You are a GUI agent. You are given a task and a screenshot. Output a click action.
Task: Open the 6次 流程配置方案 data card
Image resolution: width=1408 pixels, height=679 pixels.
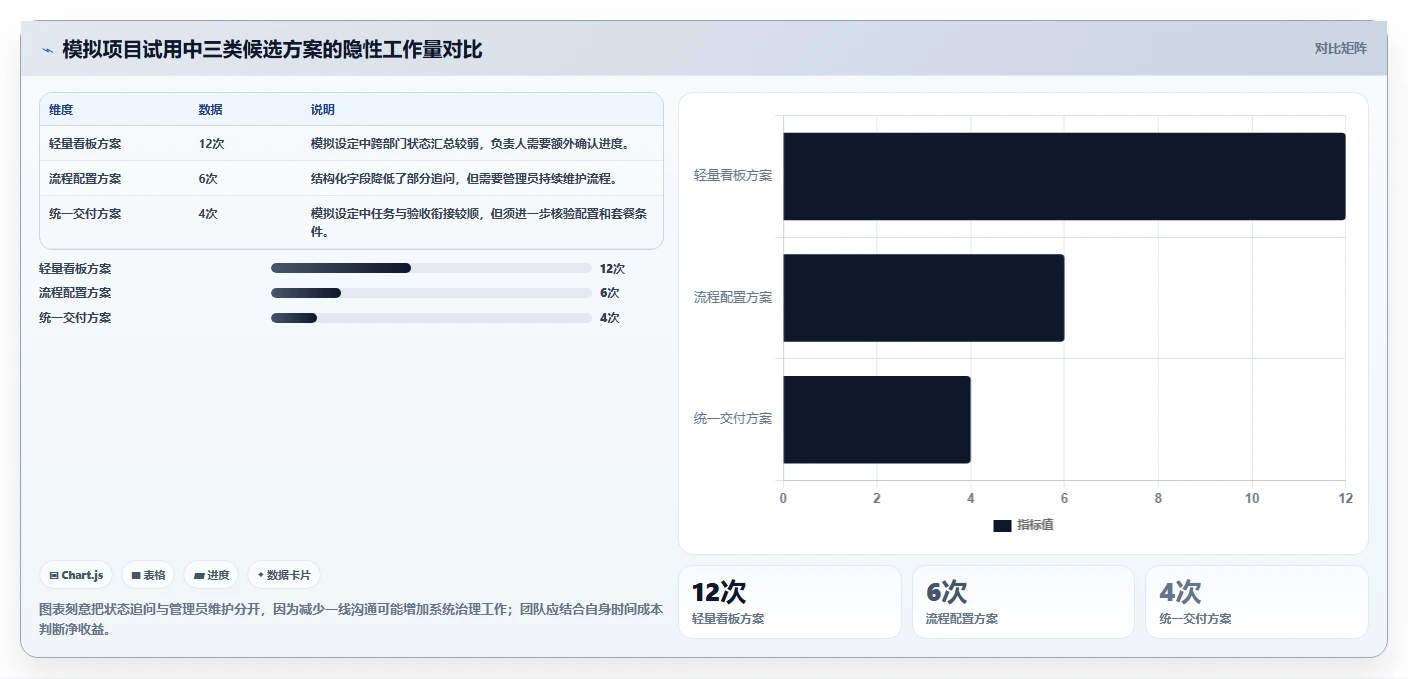click(1023, 602)
